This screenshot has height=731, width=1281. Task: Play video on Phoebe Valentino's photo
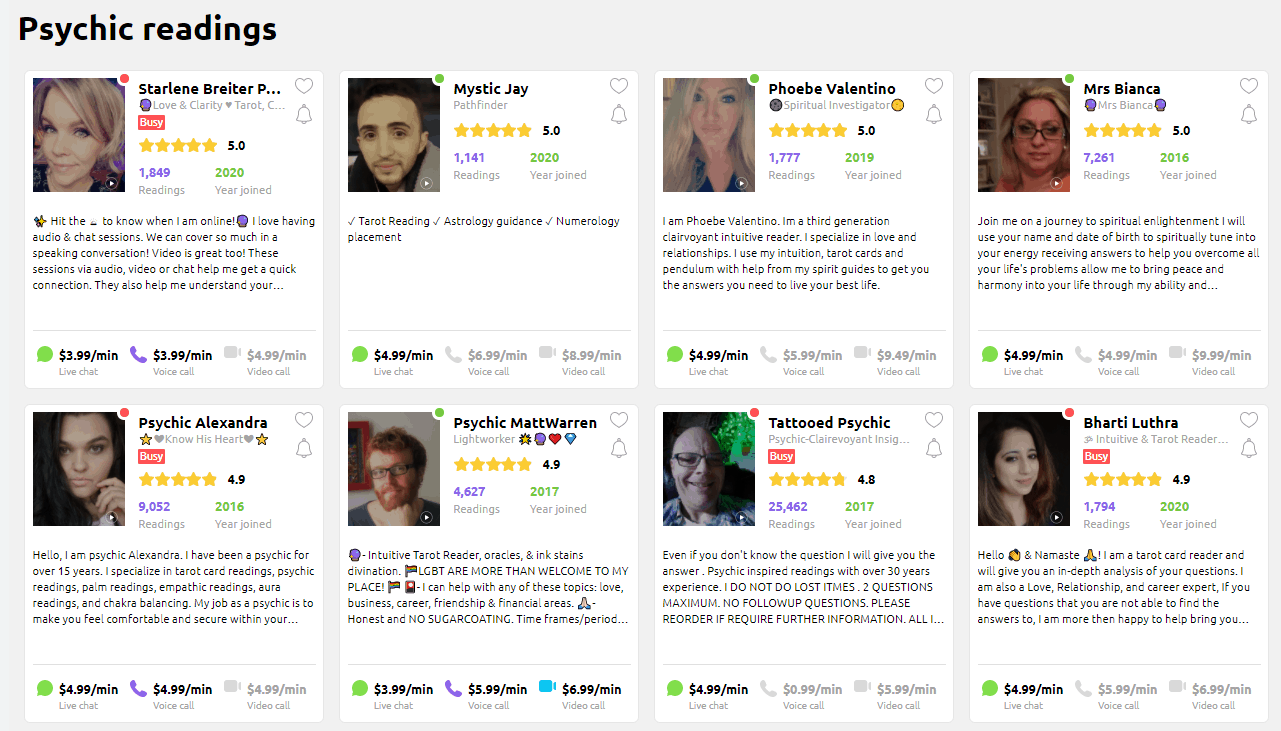(742, 183)
